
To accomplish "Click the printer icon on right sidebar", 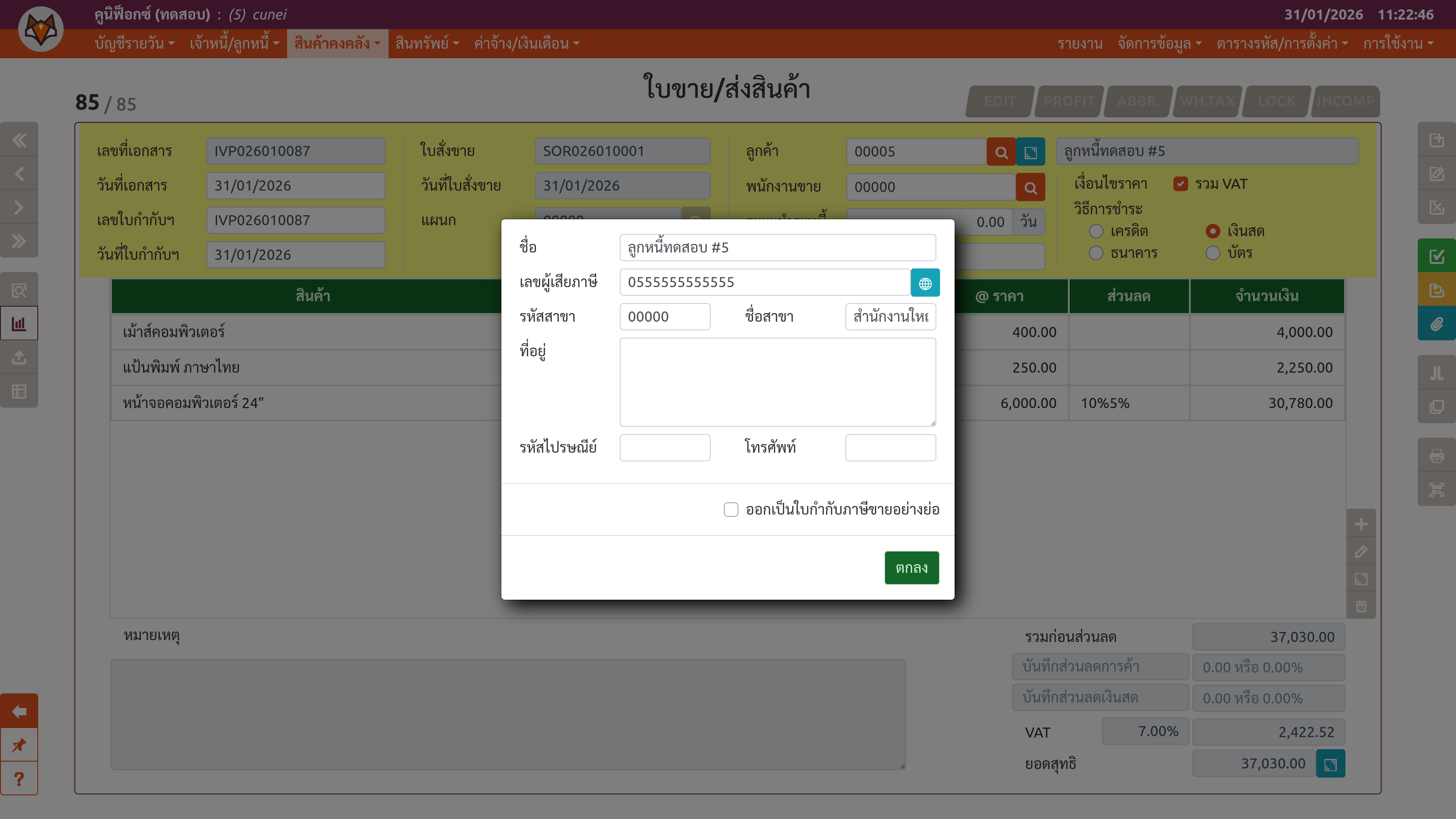I will coord(1436,455).
